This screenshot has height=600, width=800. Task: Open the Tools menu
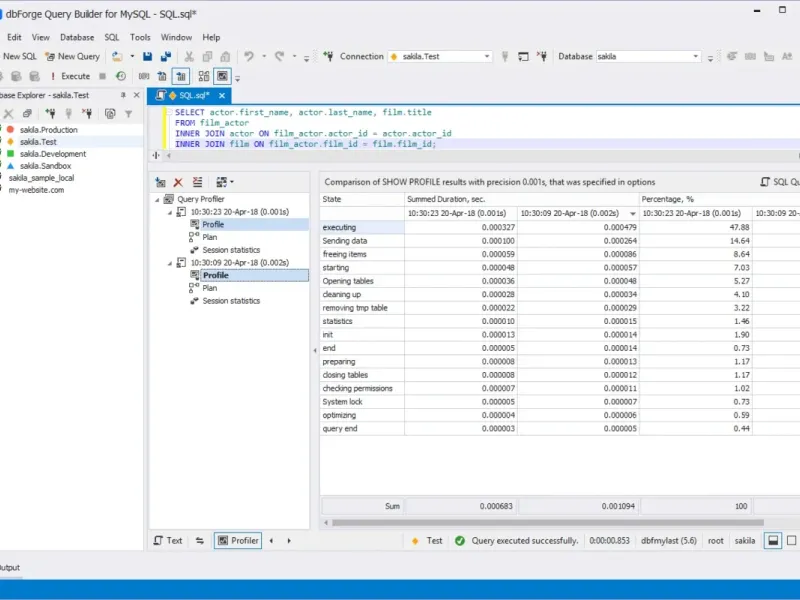(x=140, y=37)
